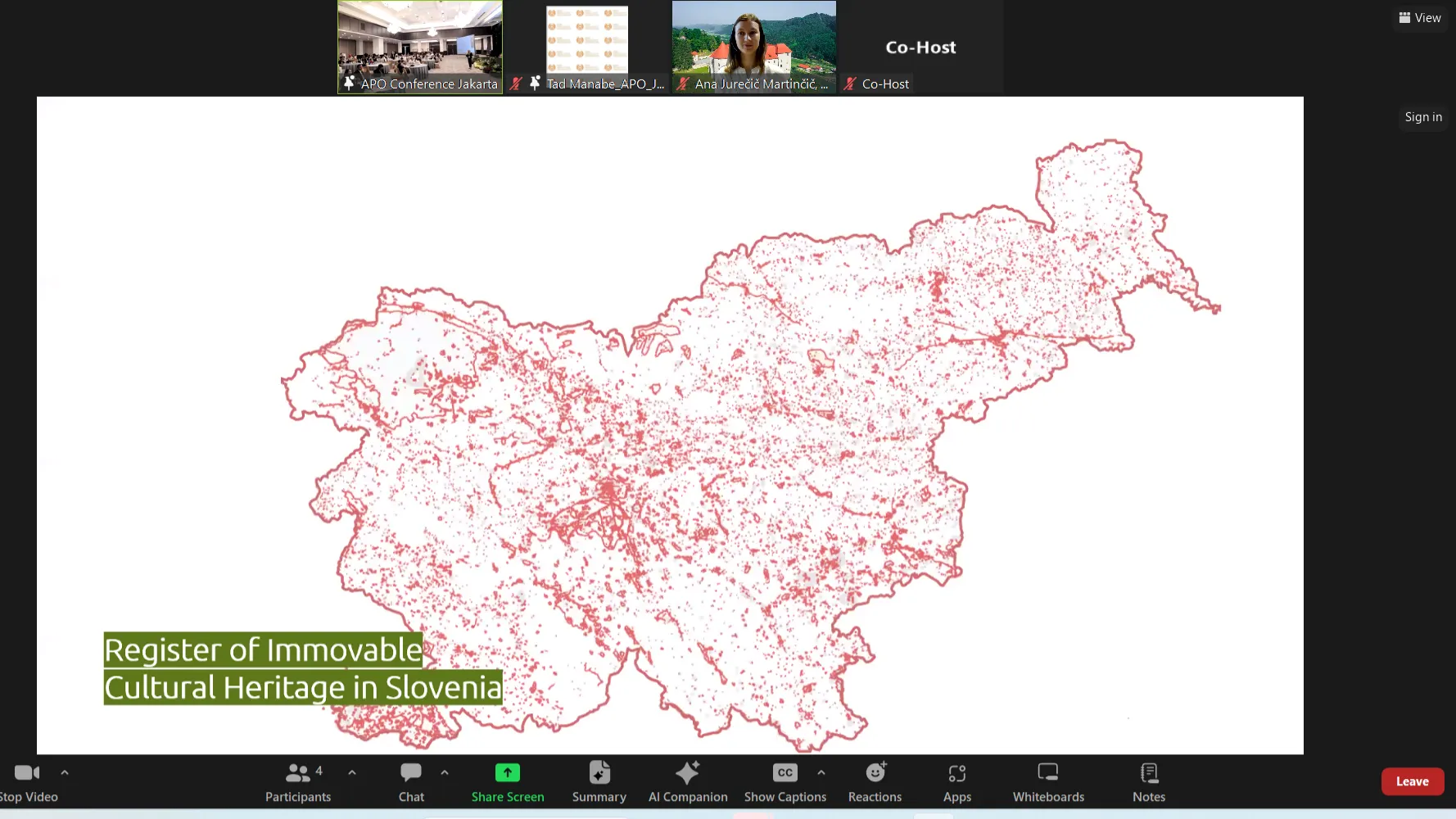Leave the meeting

1412,781
